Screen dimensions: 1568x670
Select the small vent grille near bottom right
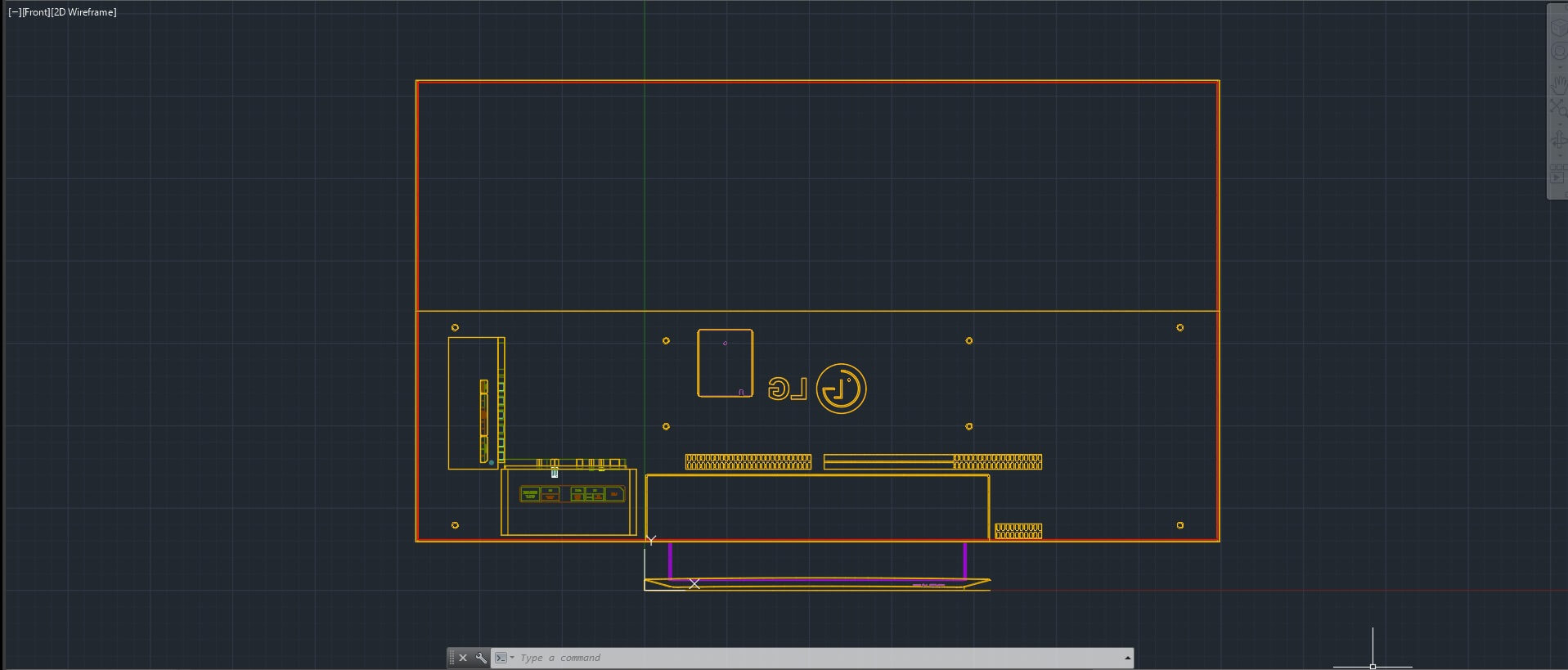(1018, 531)
